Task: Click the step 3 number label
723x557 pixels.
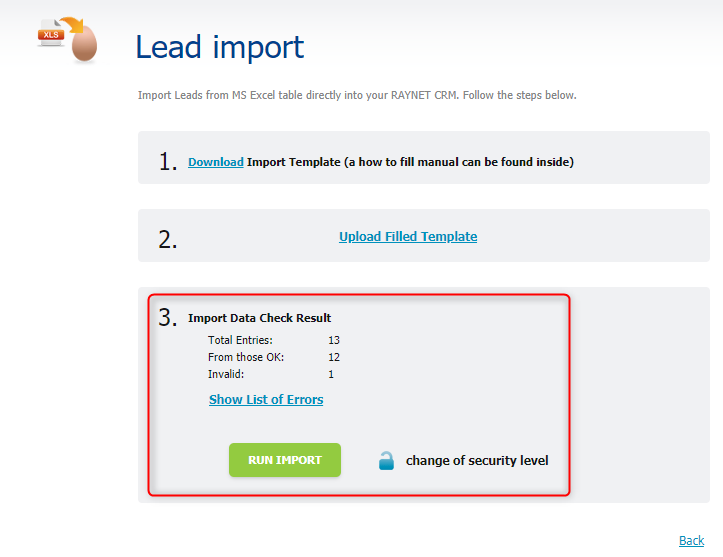Action: tap(168, 317)
